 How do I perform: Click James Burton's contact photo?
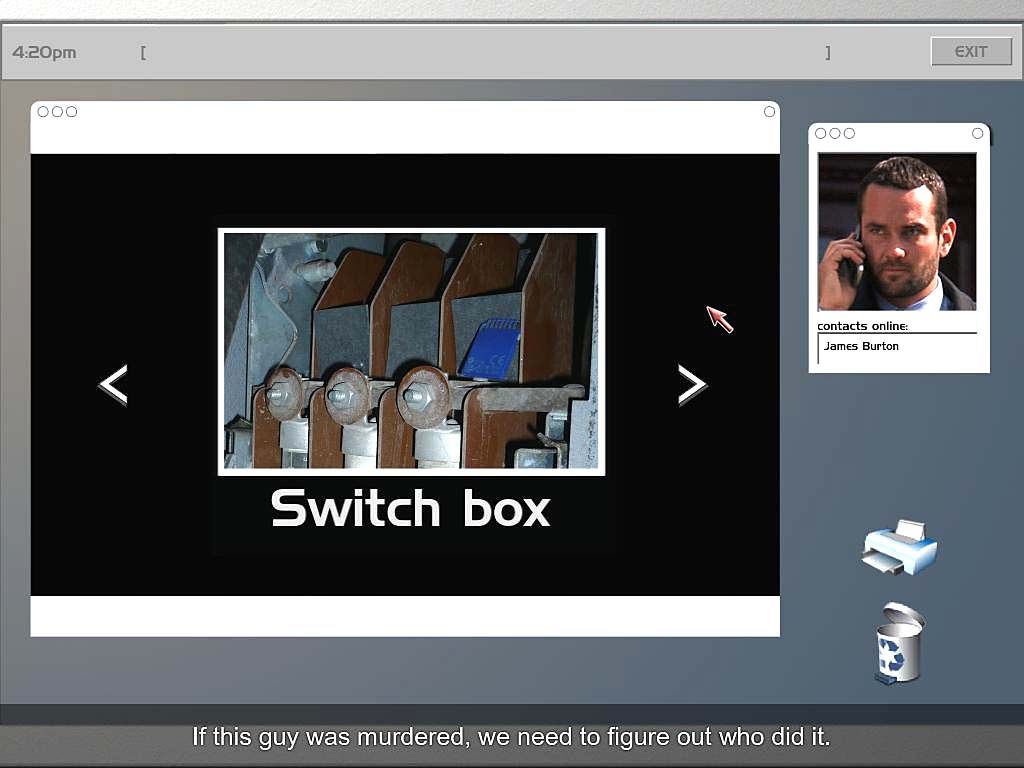(x=897, y=232)
